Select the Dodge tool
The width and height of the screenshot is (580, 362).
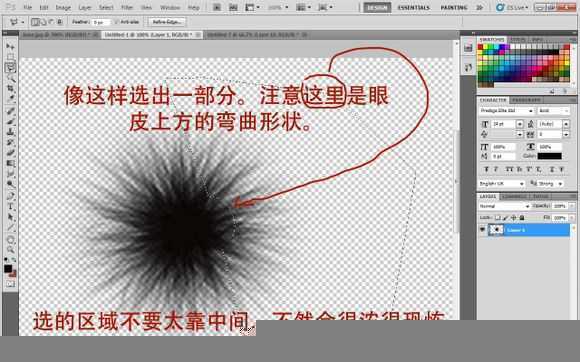(x=10, y=184)
